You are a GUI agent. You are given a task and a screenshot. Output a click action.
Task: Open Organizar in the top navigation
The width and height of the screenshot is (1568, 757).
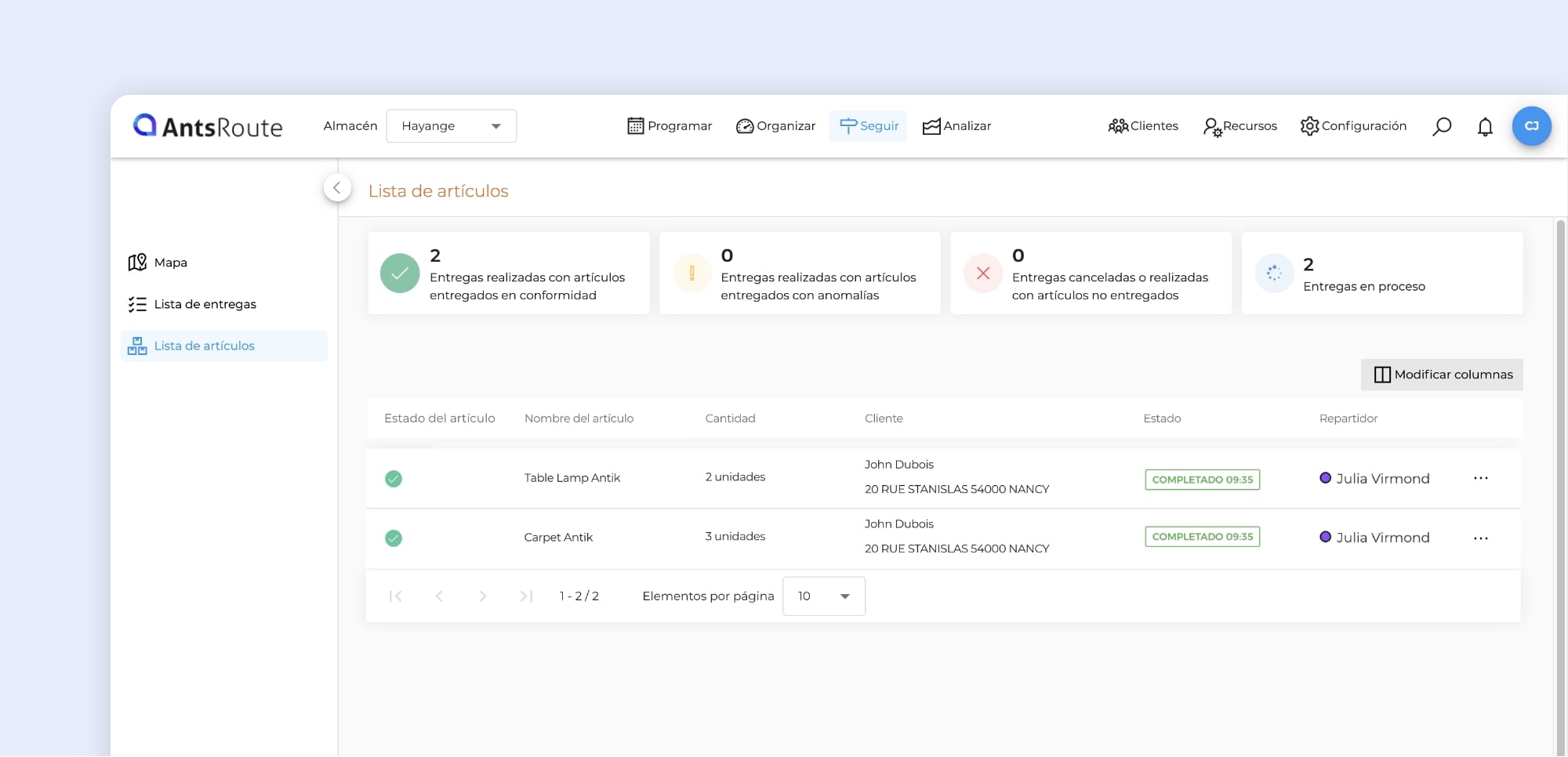[x=775, y=126]
